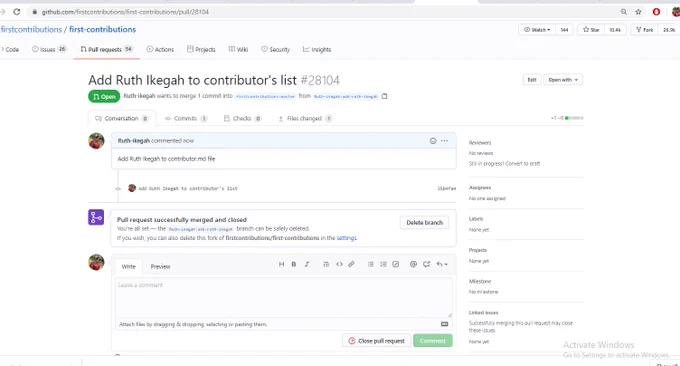Screen dimensions: 680x366
Task: Open the Security tab
Action: pyautogui.click(x=275, y=49)
